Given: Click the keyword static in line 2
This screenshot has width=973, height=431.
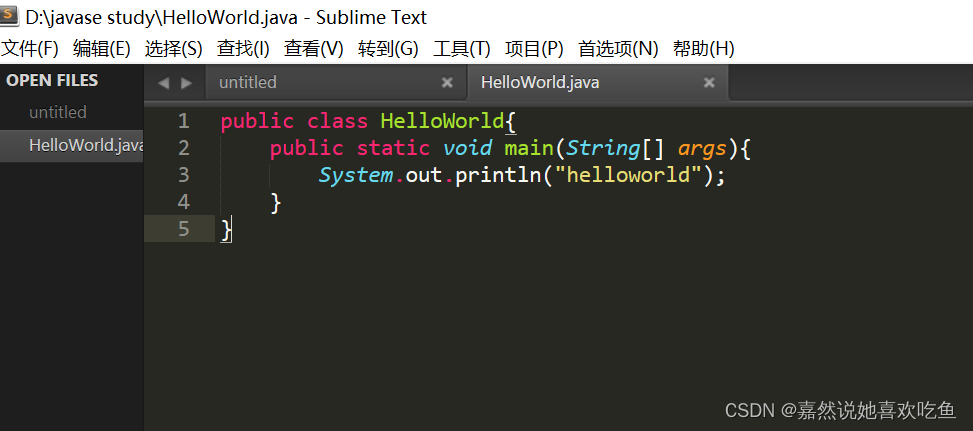Looking at the screenshot, I should pos(393,148).
